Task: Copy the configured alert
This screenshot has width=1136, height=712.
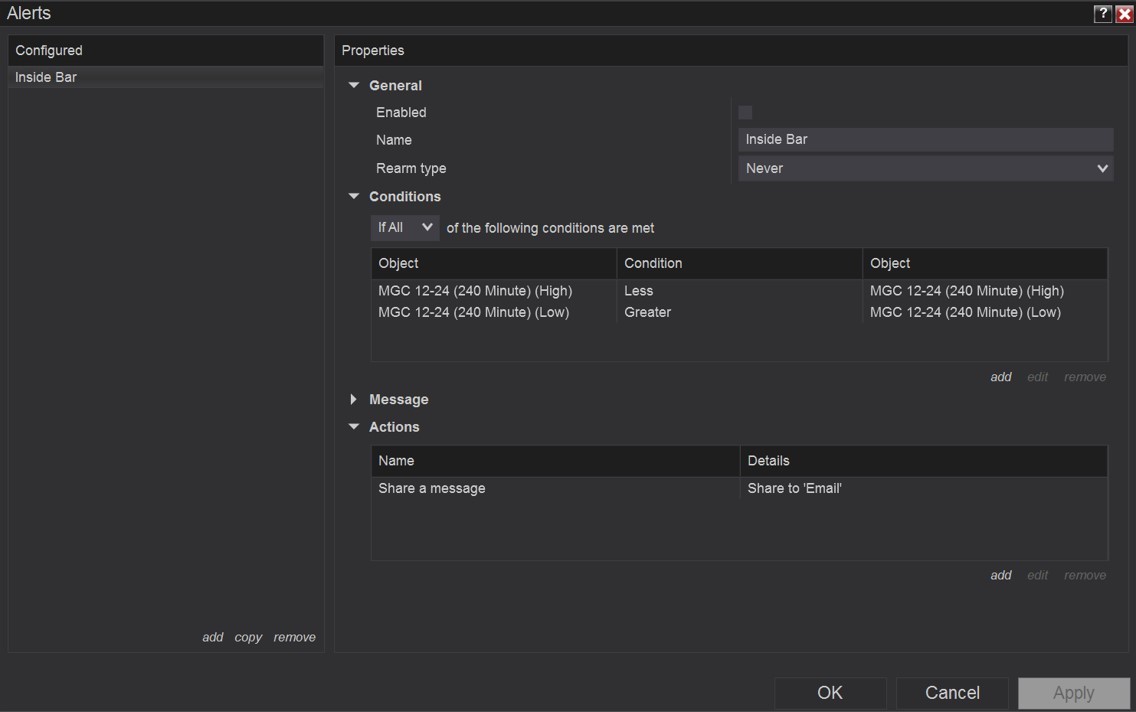Action: point(248,637)
